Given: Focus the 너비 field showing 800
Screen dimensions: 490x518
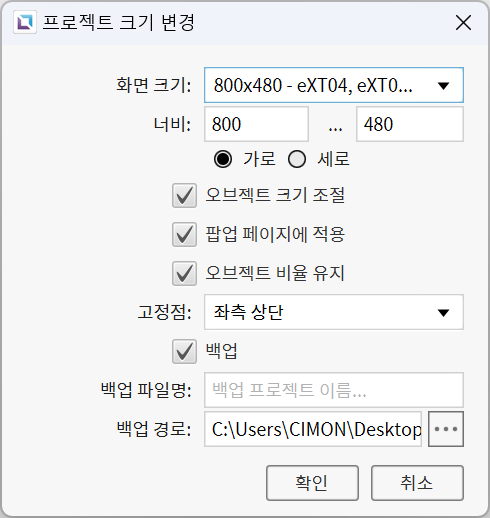Looking at the screenshot, I should pos(256,124).
